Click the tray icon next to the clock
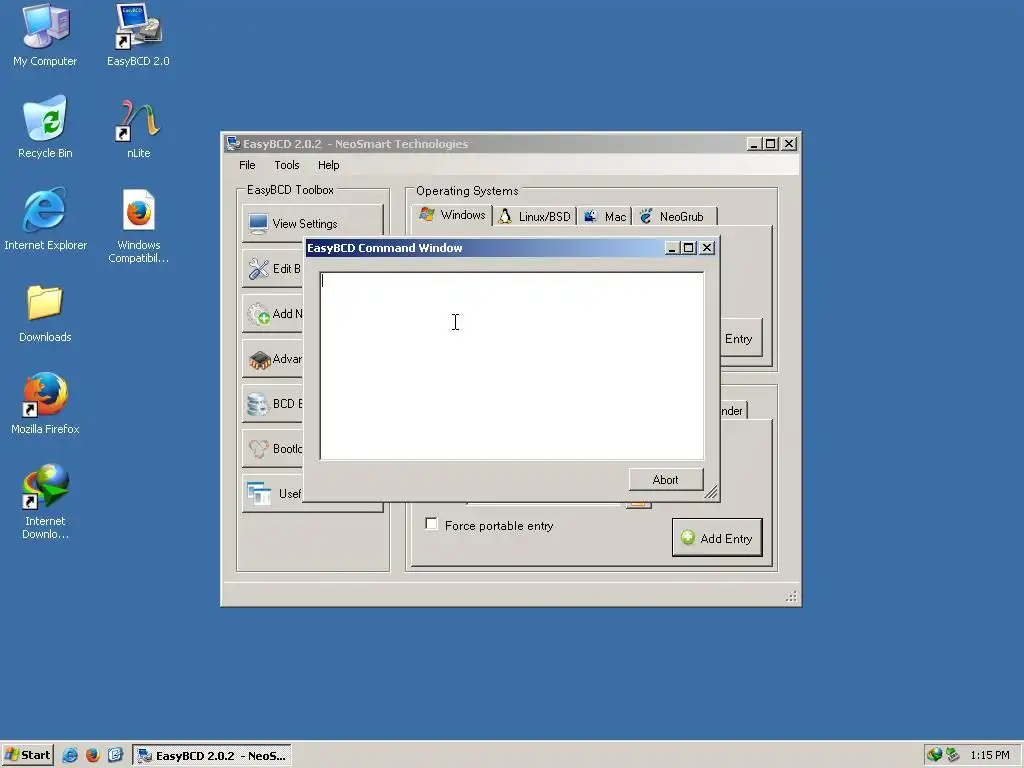 953,755
